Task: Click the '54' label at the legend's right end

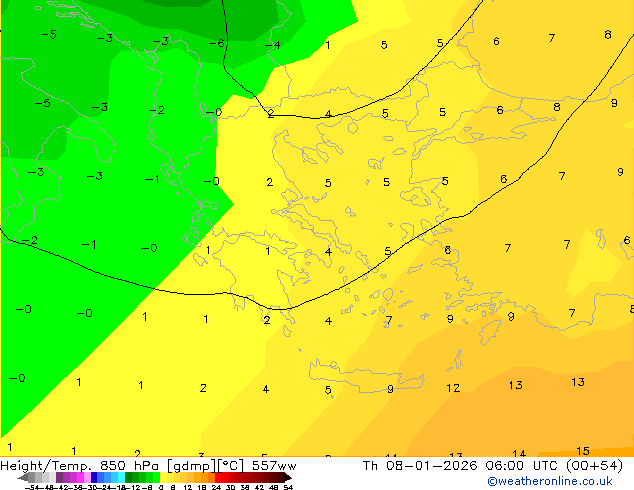Action: click(288, 487)
